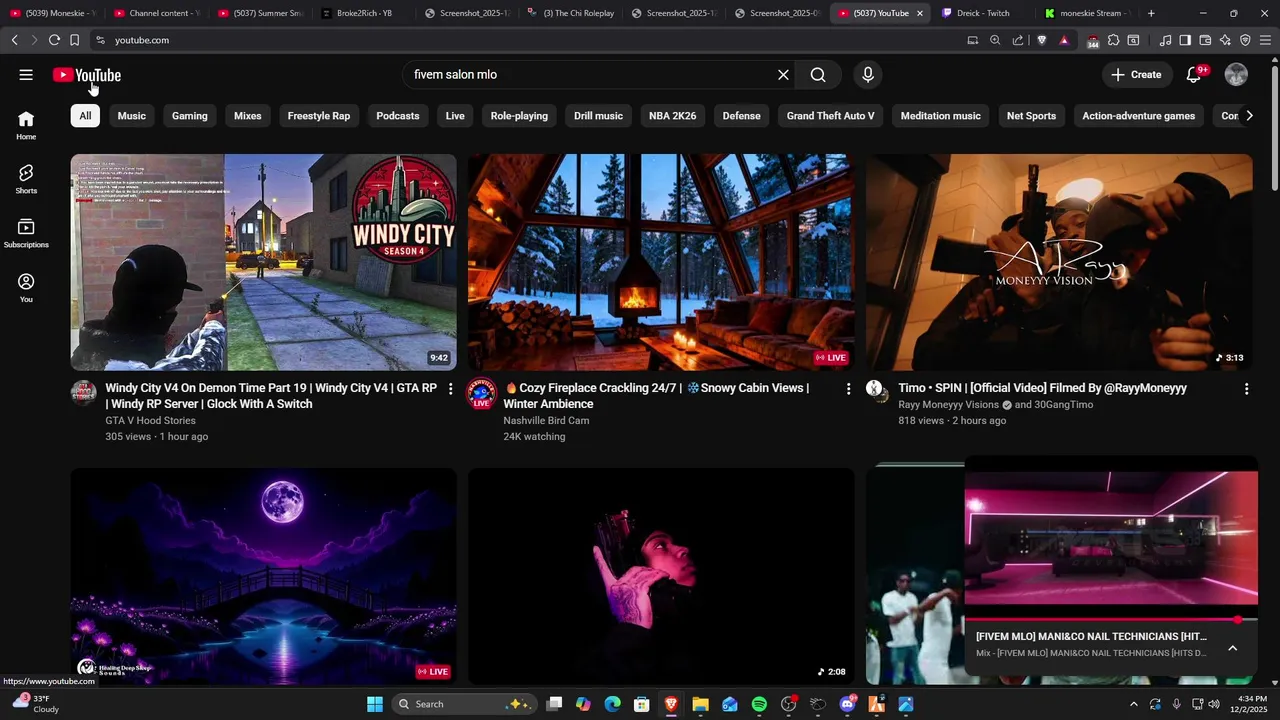The height and width of the screenshot is (720, 1280).
Task: Open the Cozy Fireplace live thumbnail
Action: point(661,262)
